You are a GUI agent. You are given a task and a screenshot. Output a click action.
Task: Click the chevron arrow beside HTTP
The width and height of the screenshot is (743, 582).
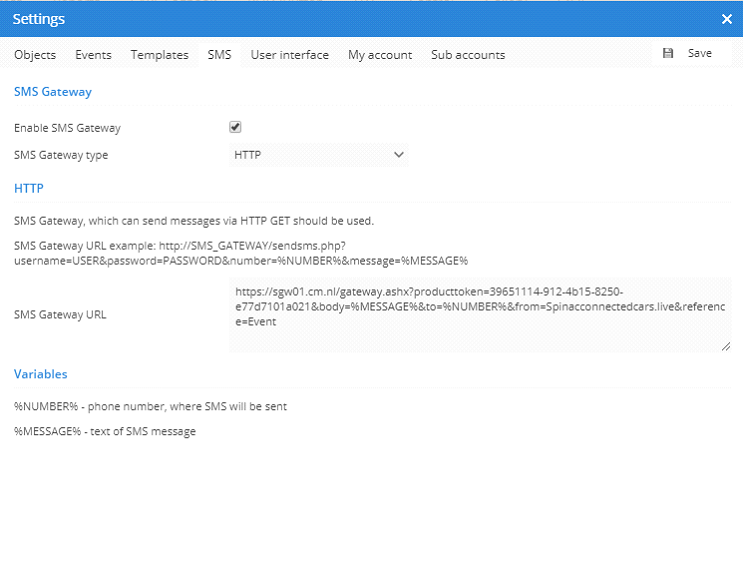(x=398, y=155)
